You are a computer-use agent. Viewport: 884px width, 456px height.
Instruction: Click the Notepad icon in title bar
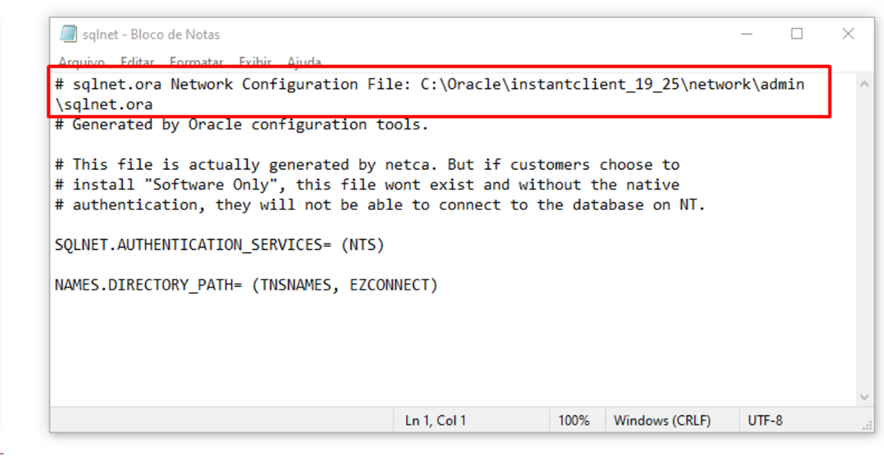(69, 34)
